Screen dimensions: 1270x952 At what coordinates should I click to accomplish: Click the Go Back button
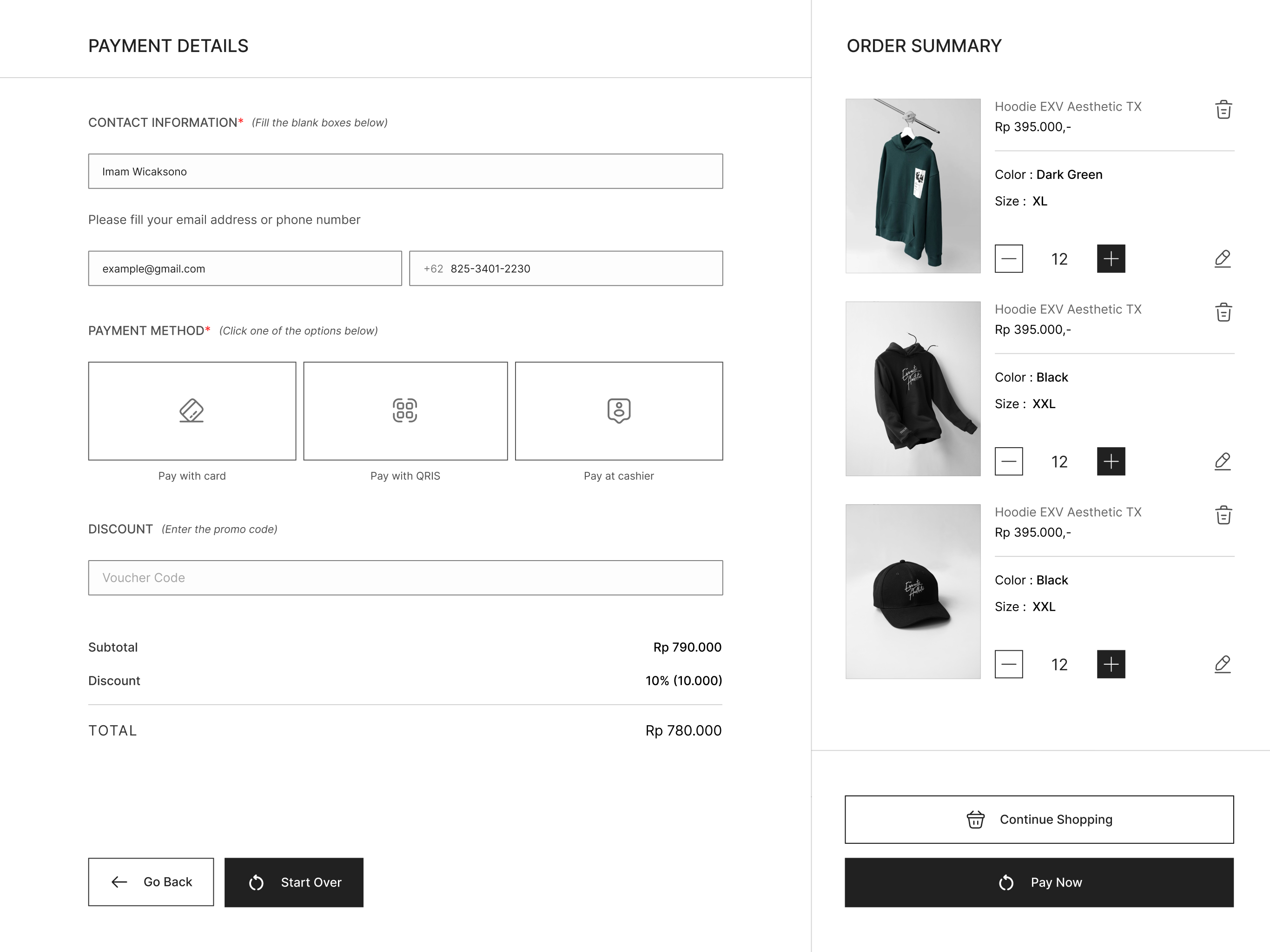tap(151, 882)
